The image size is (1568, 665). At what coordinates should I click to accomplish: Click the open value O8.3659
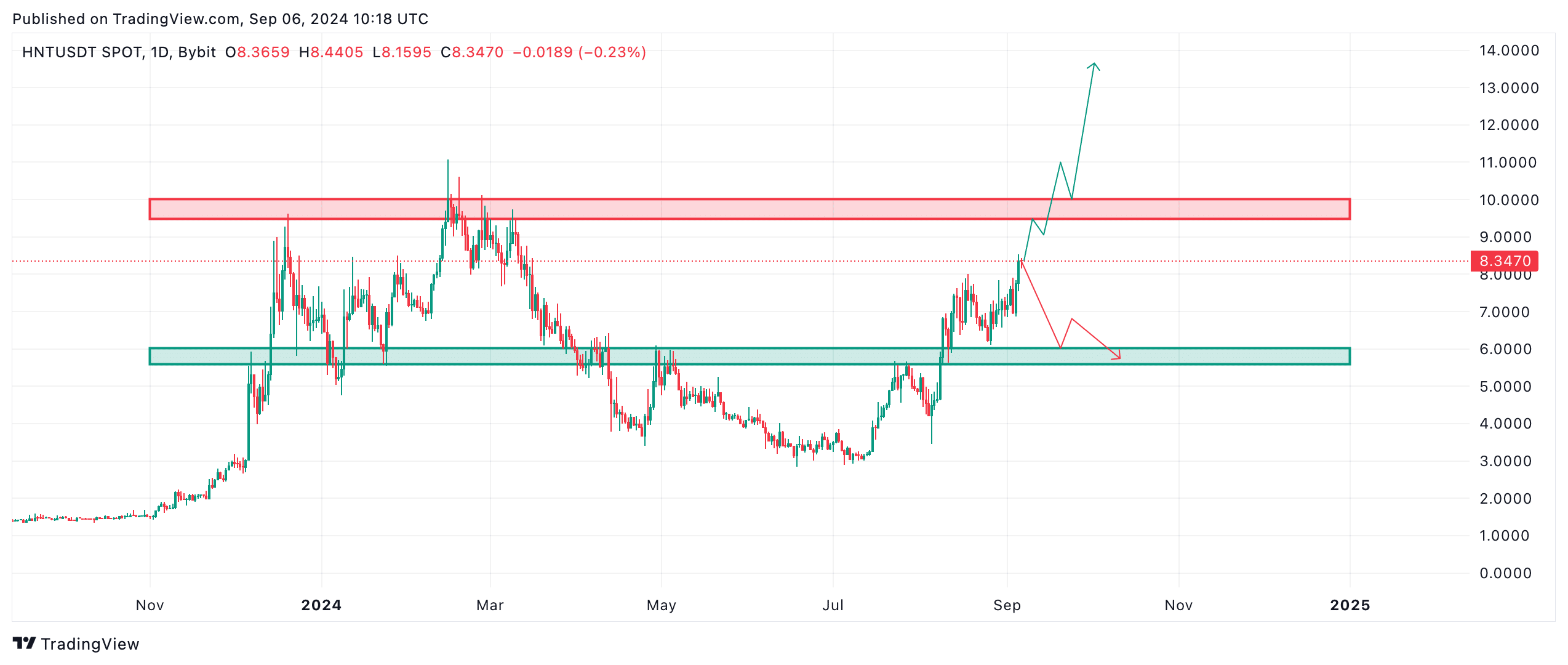coord(257,52)
